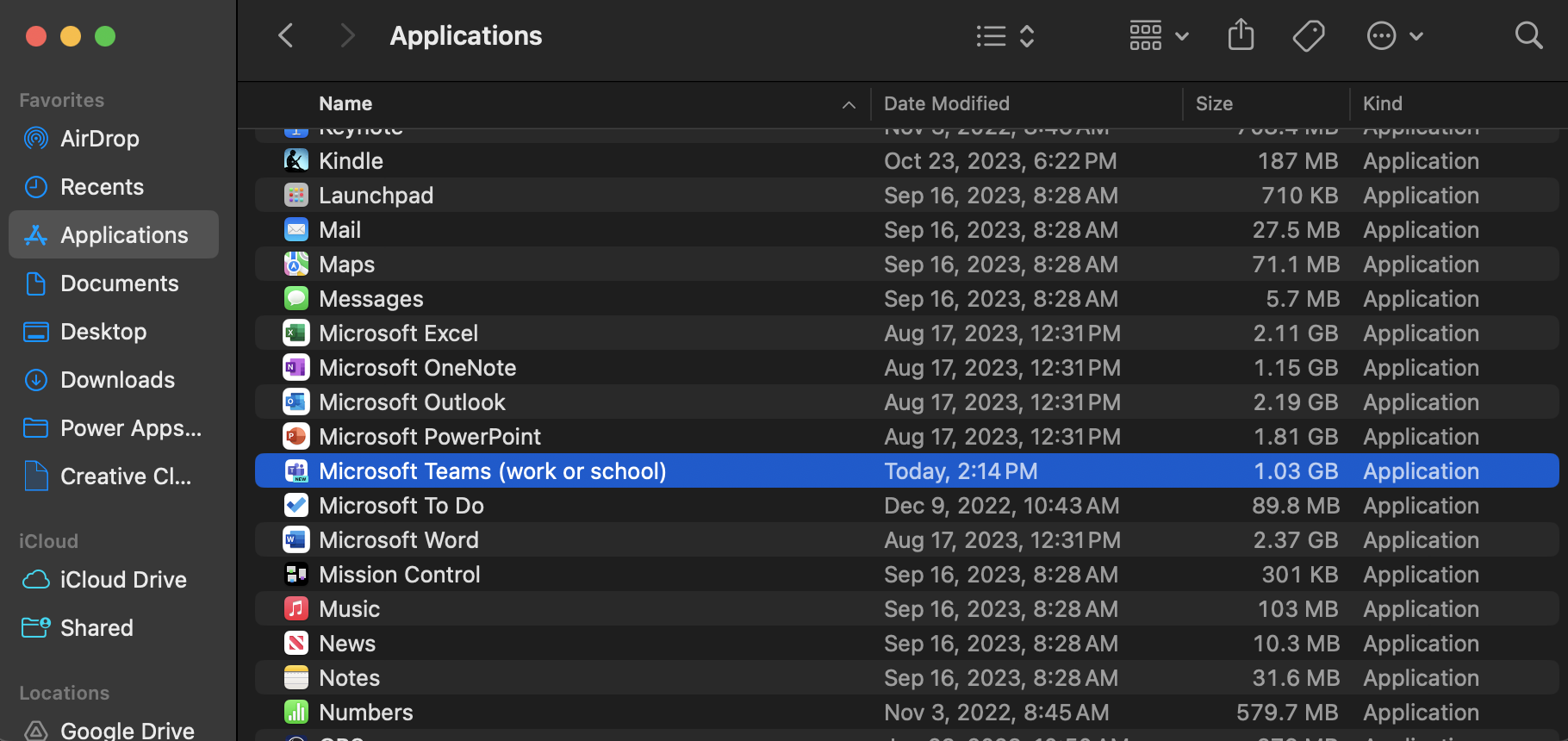The image size is (1568, 741).
Task: Click the '1.03 GB' size value
Action: click(1296, 471)
